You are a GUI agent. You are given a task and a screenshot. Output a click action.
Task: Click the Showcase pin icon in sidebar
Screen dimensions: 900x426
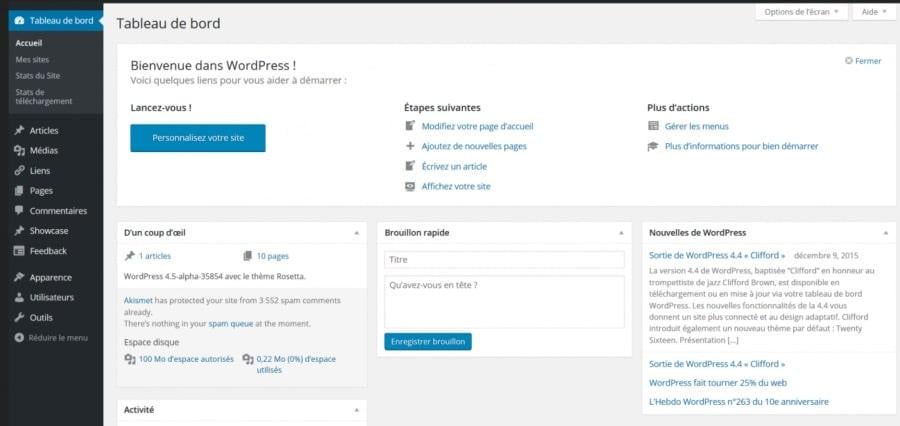19,231
